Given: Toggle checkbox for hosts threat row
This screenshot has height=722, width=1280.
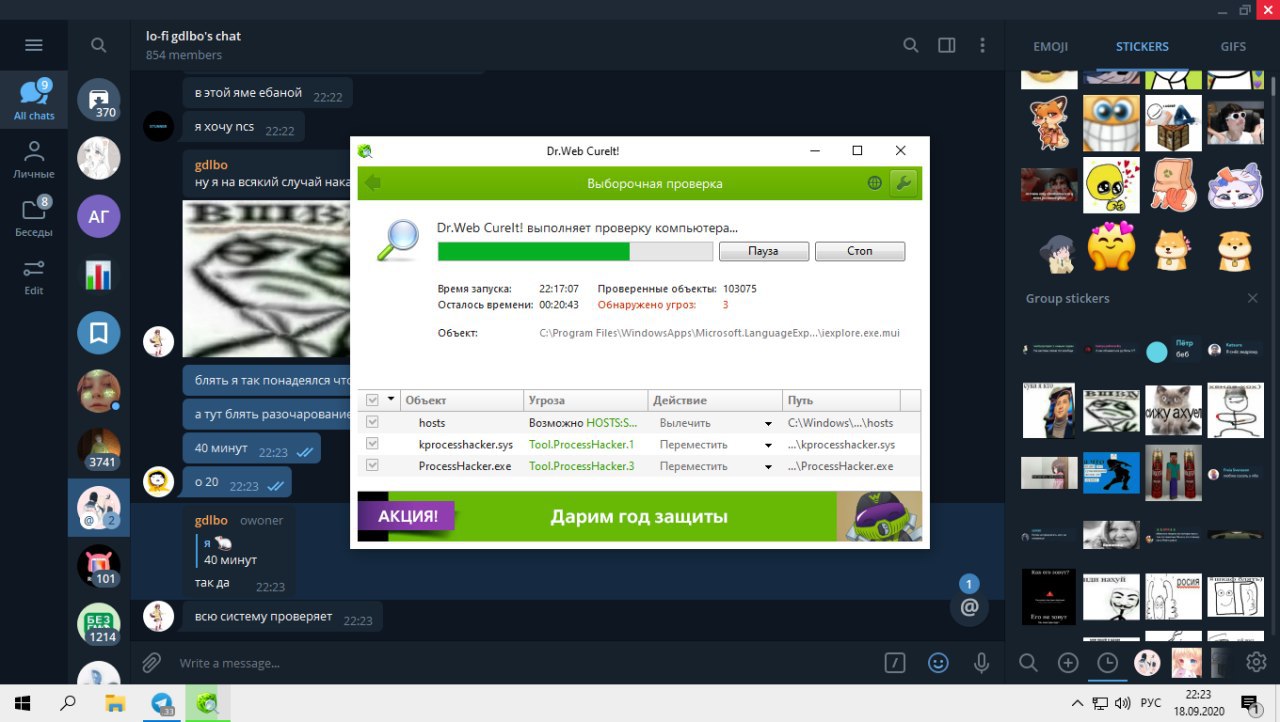Looking at the screenshot, I should (372, 423).
